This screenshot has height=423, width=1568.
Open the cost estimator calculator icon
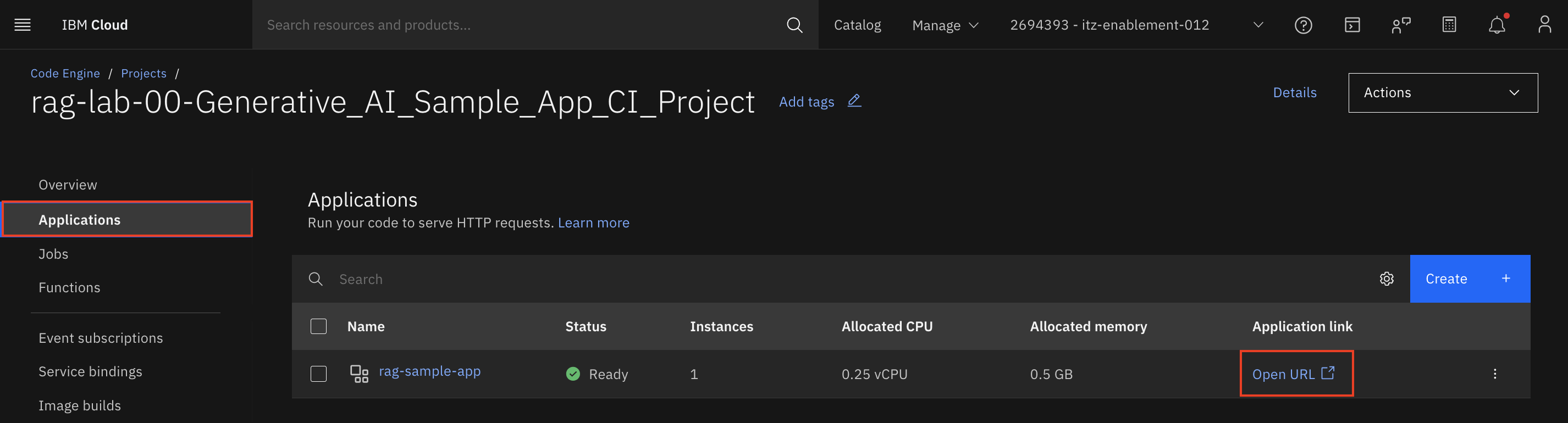pos(1449,25)
